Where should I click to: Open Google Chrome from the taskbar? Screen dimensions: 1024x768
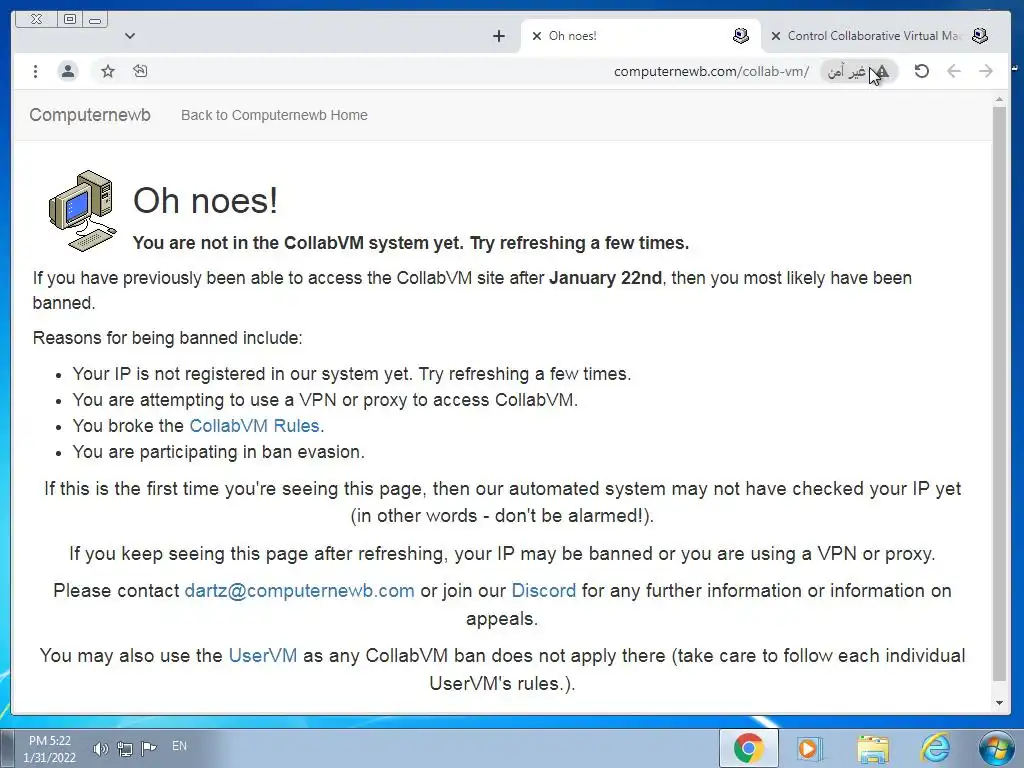748,748
